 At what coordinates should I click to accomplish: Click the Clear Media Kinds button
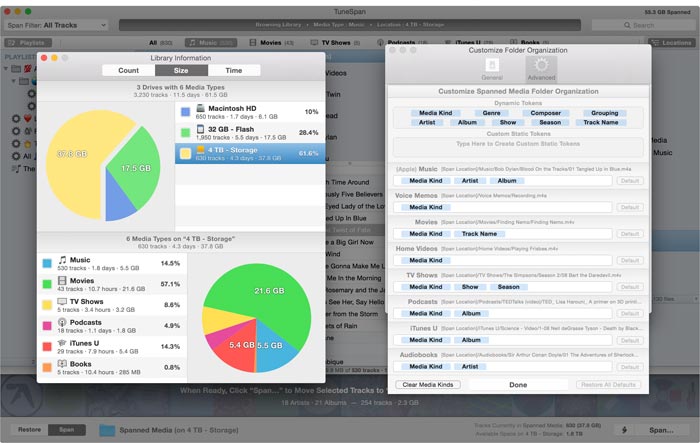[x=428, y=384]
